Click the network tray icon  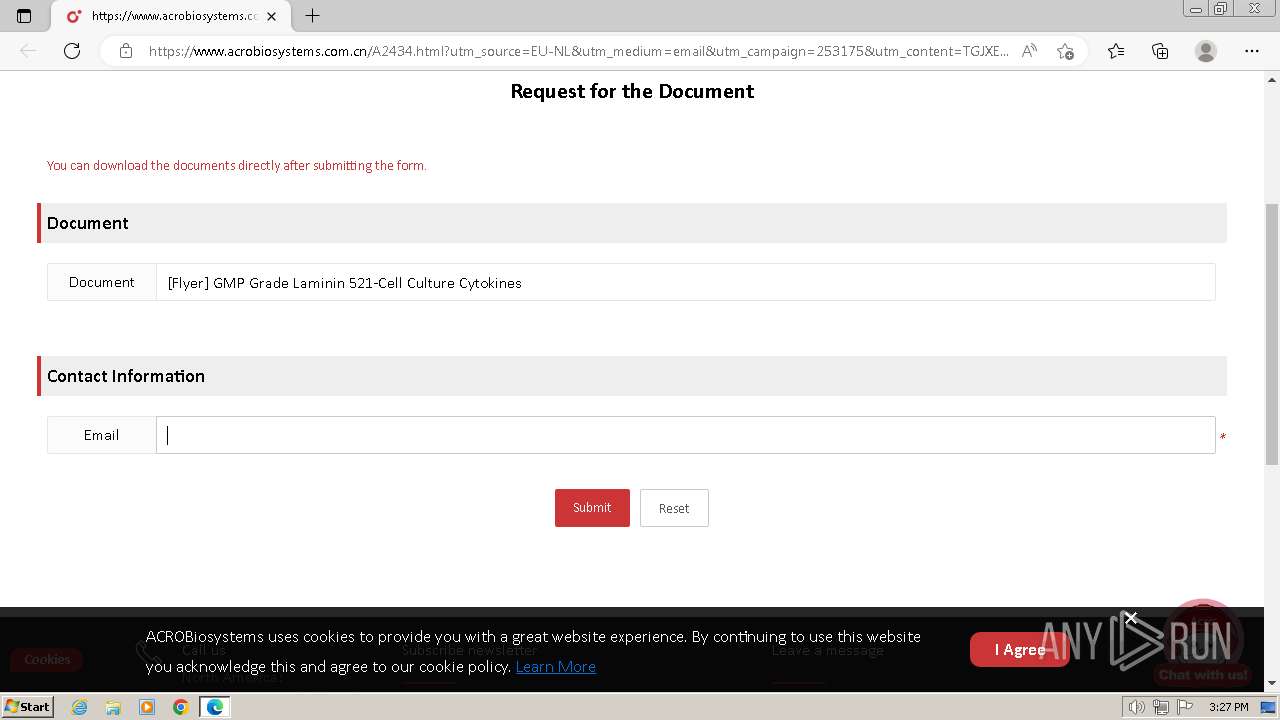1160,707
